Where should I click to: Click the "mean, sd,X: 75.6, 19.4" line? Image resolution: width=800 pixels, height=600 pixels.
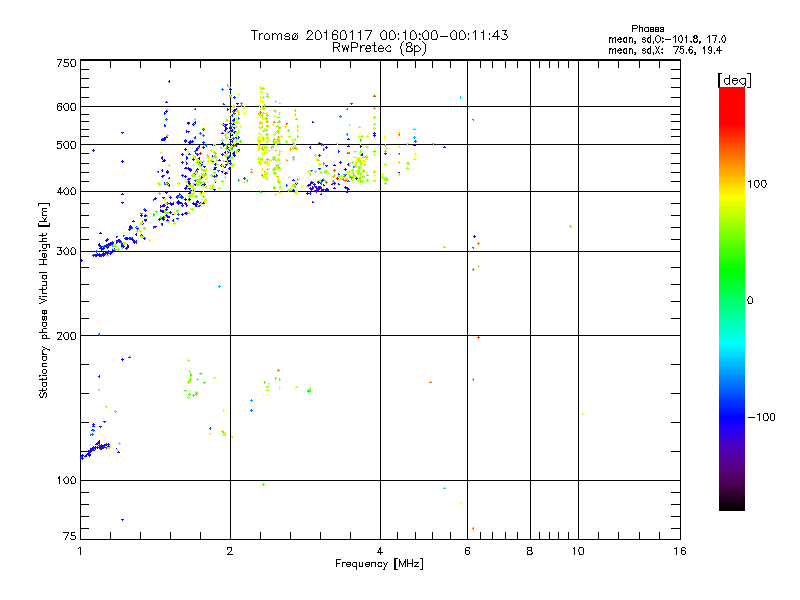coord(665,50)
